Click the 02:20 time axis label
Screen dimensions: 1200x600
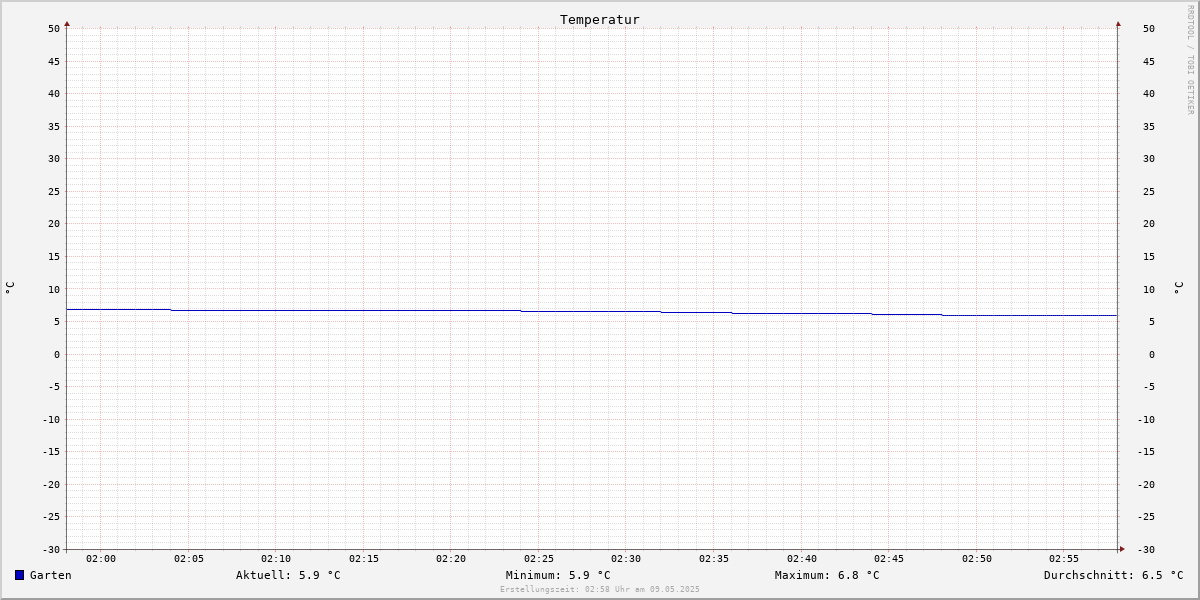451,558
